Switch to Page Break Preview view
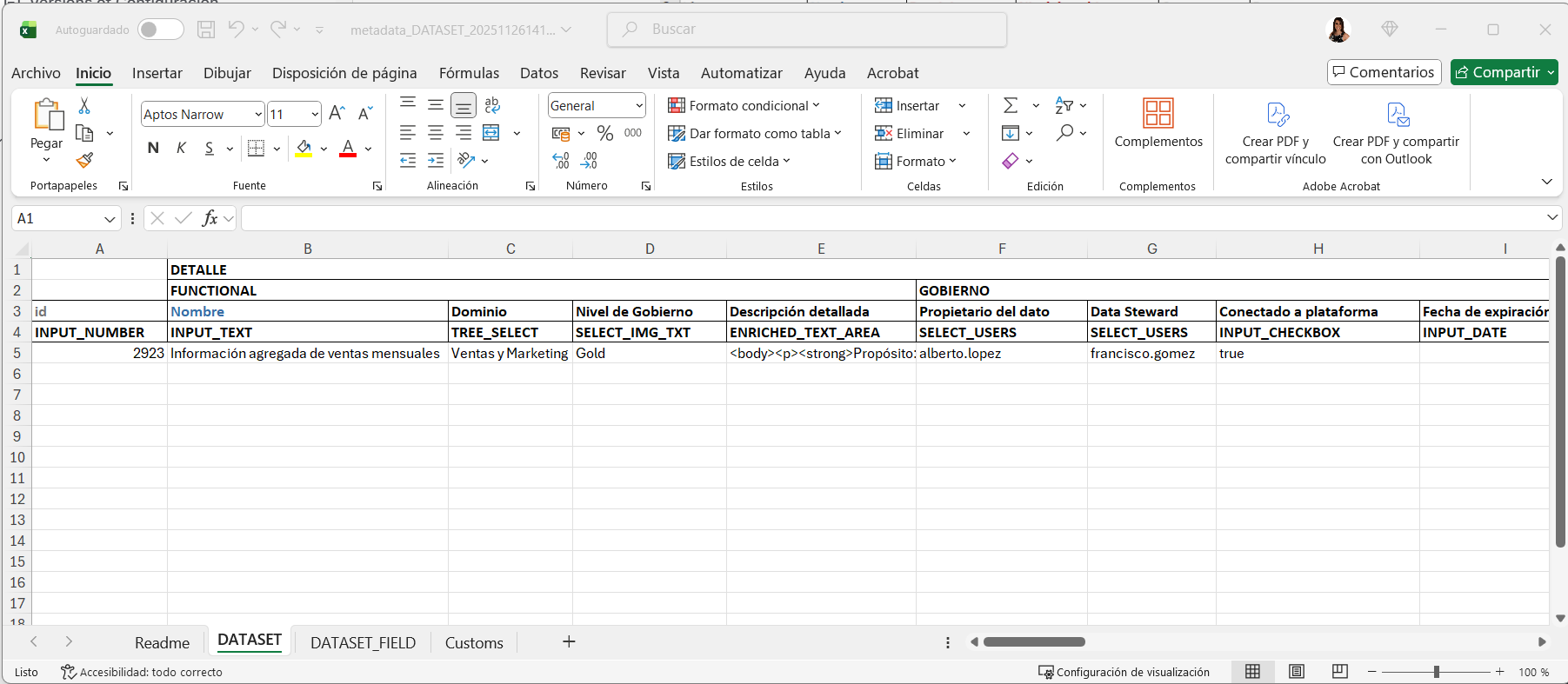 [1339, 672]
